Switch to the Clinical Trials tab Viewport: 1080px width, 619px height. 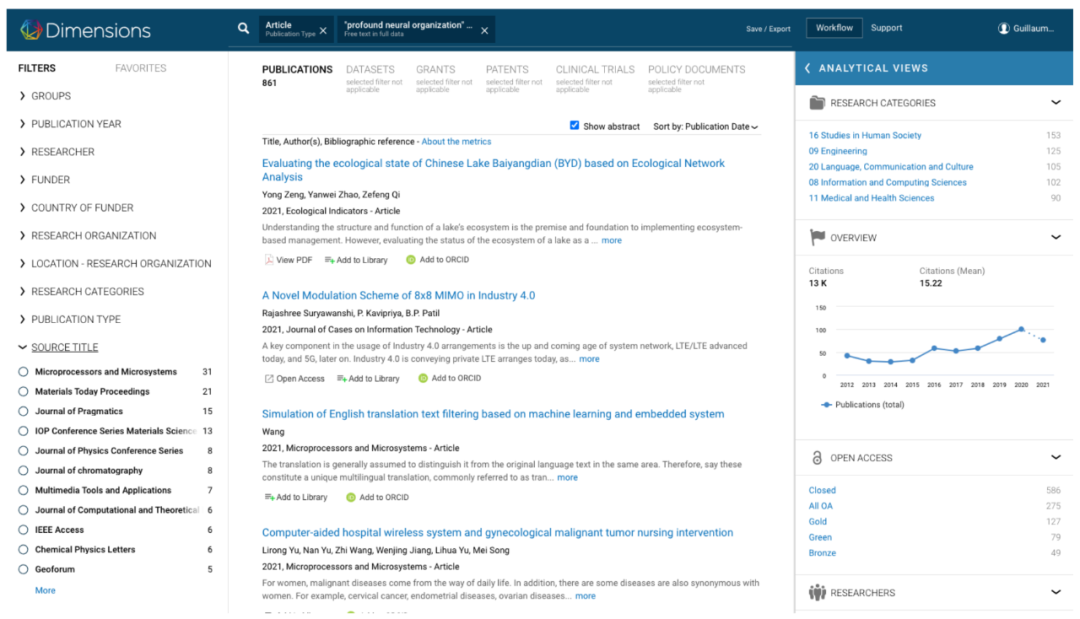pos(595,70)
